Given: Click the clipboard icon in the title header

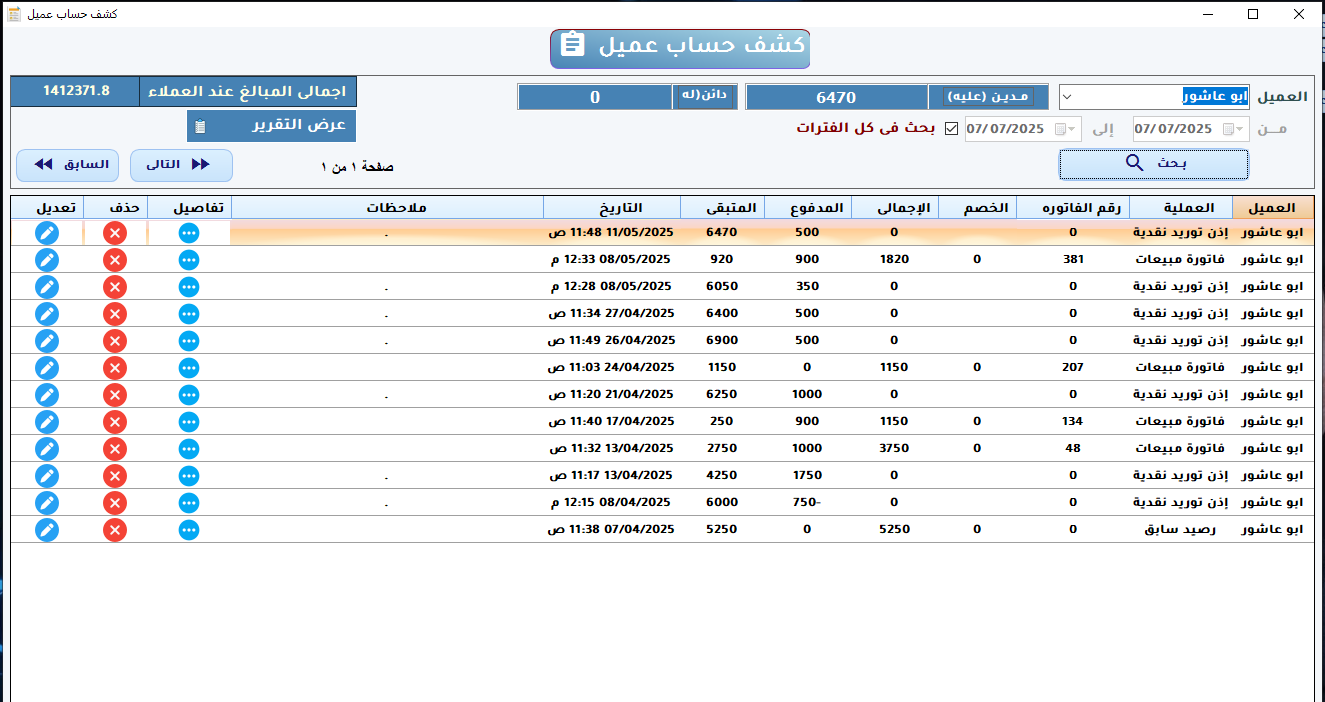Looking at the screenshot, I should coord(572,48).
